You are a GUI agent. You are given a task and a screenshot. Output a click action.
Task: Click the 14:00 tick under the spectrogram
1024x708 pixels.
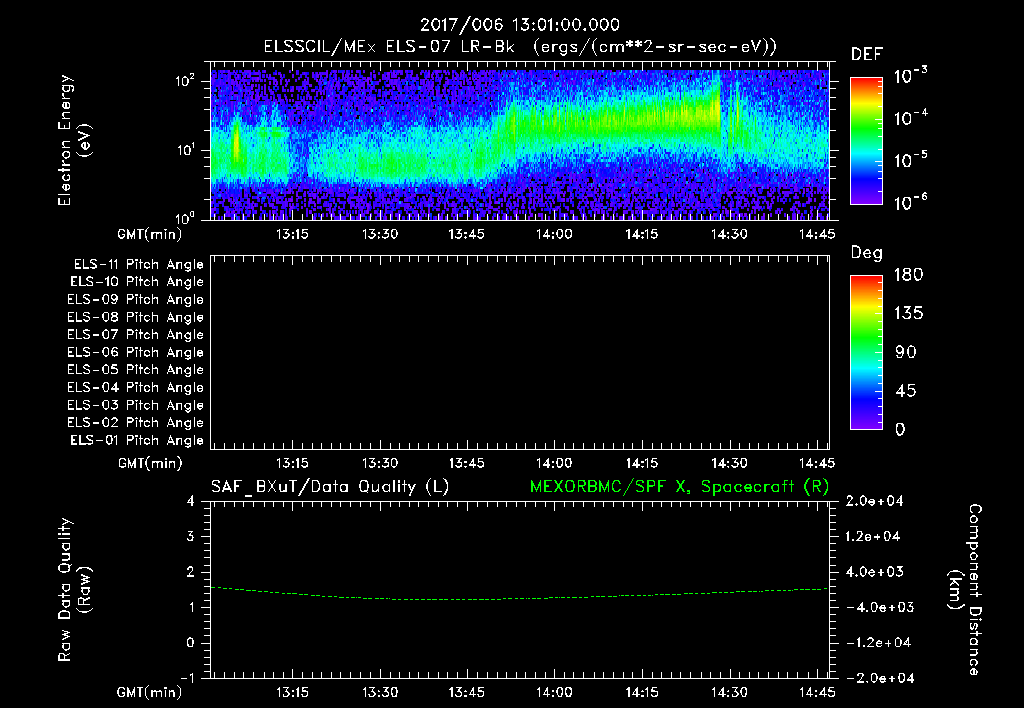554,234
